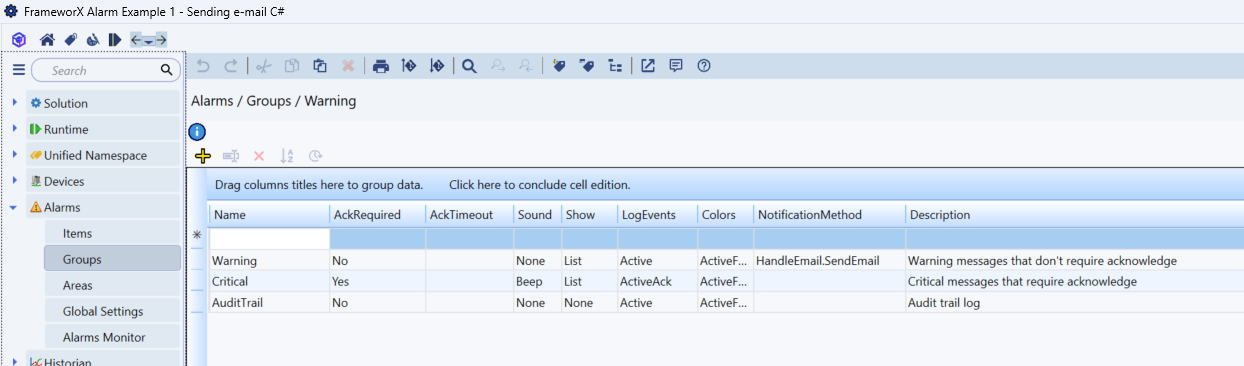
Task: Click 'Click here to conclude cell edition'
Action: pos(539,185)
